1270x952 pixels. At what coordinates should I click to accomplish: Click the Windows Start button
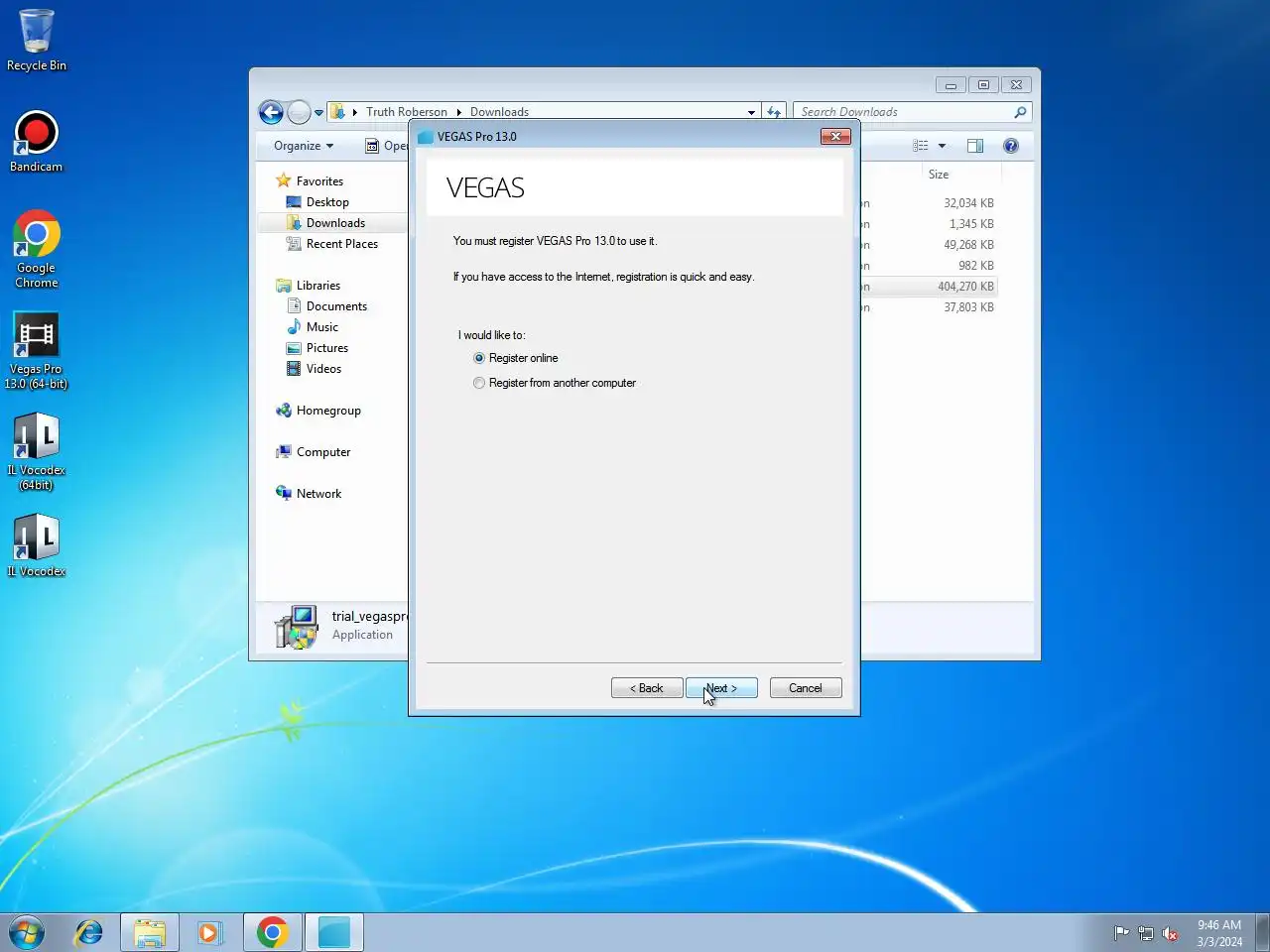click(27, 932)
